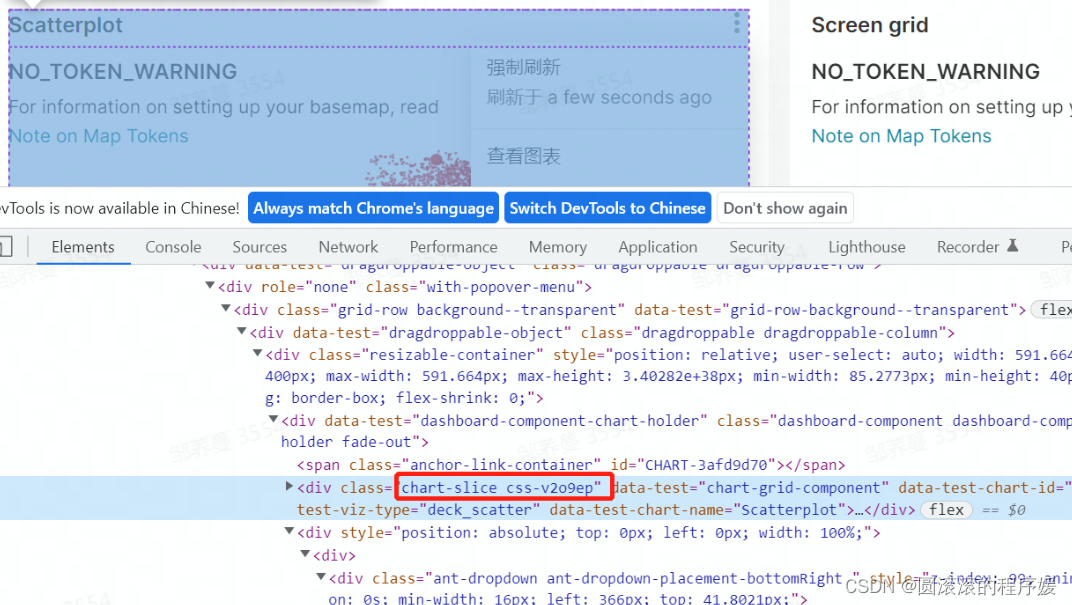Open the Sources tab

259,247
